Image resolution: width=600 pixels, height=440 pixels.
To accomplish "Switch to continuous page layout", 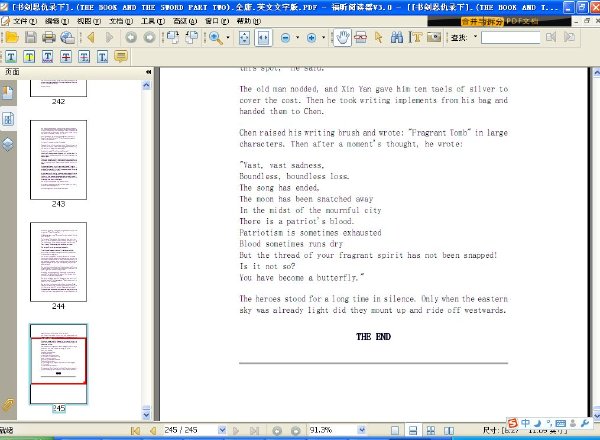I will 413,430.
